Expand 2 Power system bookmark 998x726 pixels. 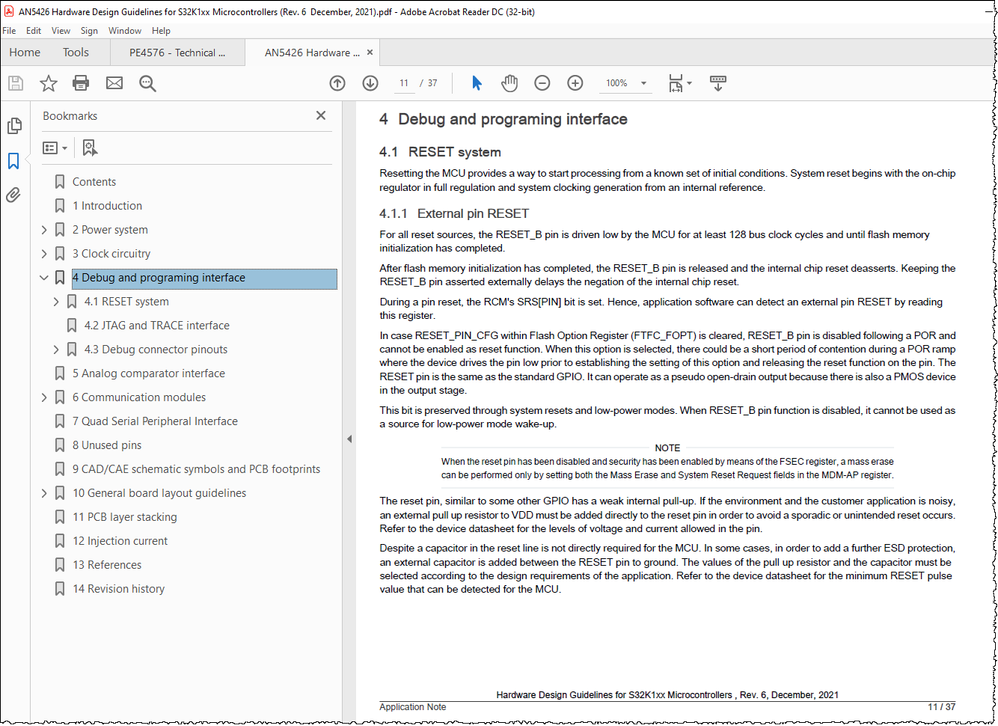44,230
